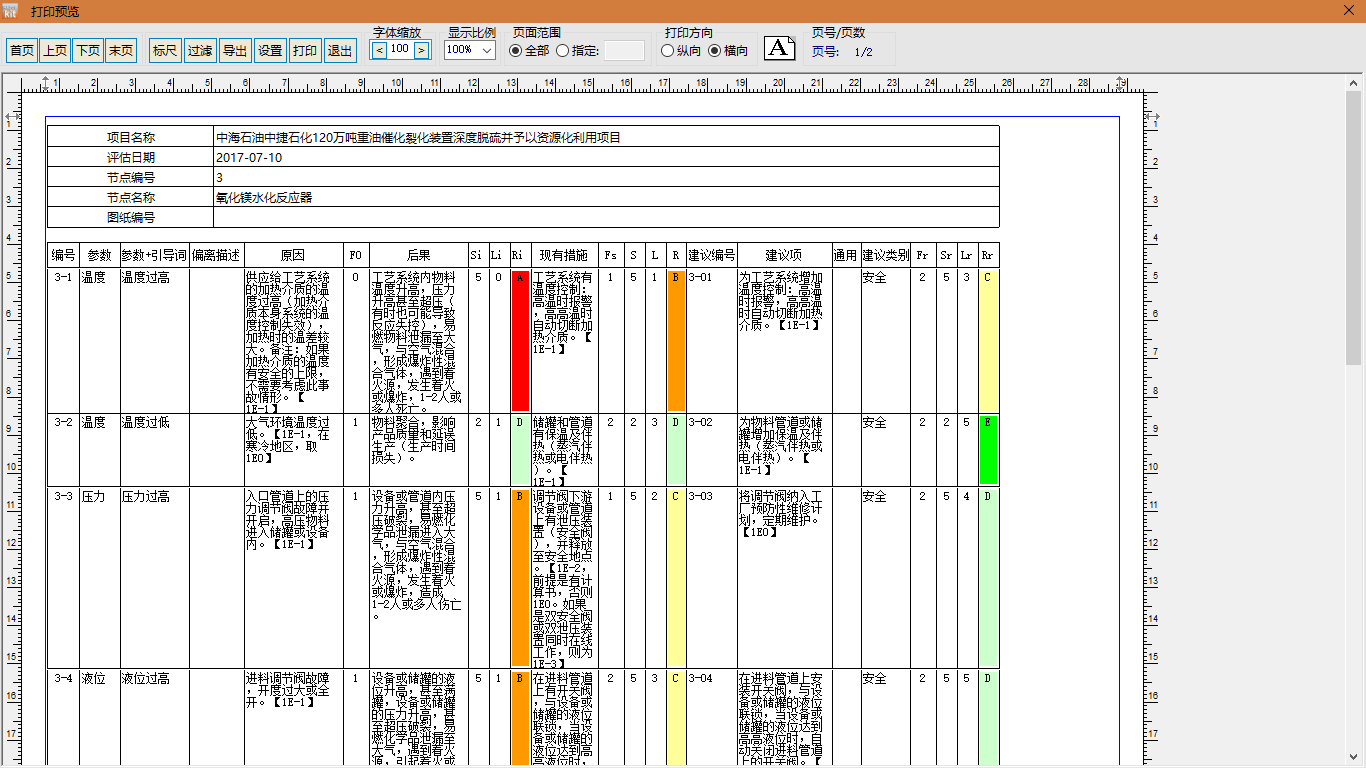1366x768 pixels.
Task: Click the bright green E cell in row 3-2
Action: pos(988,449)
